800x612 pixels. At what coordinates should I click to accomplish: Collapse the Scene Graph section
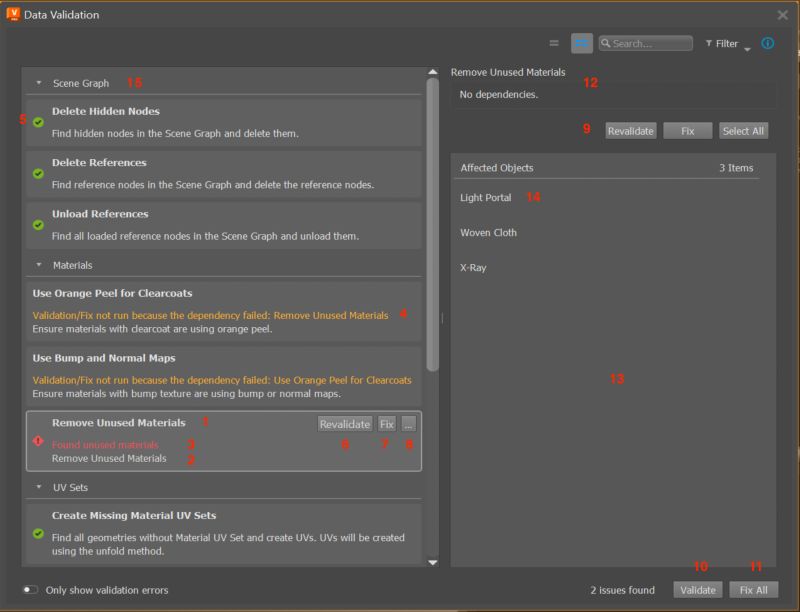[x=37, y=84]
